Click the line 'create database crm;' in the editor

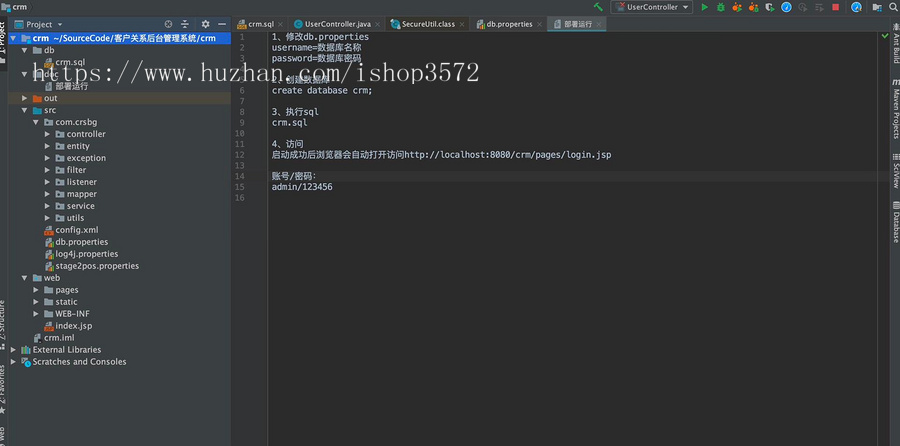tap(322, 91)
